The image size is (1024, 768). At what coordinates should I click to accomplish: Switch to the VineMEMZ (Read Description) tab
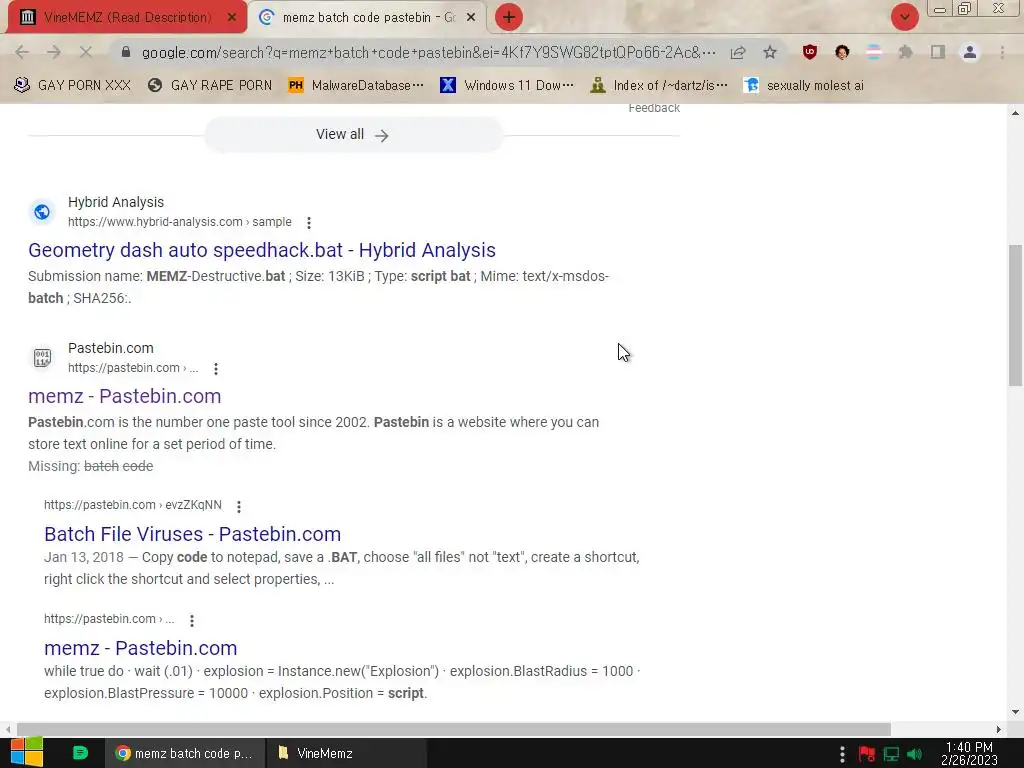127,17
